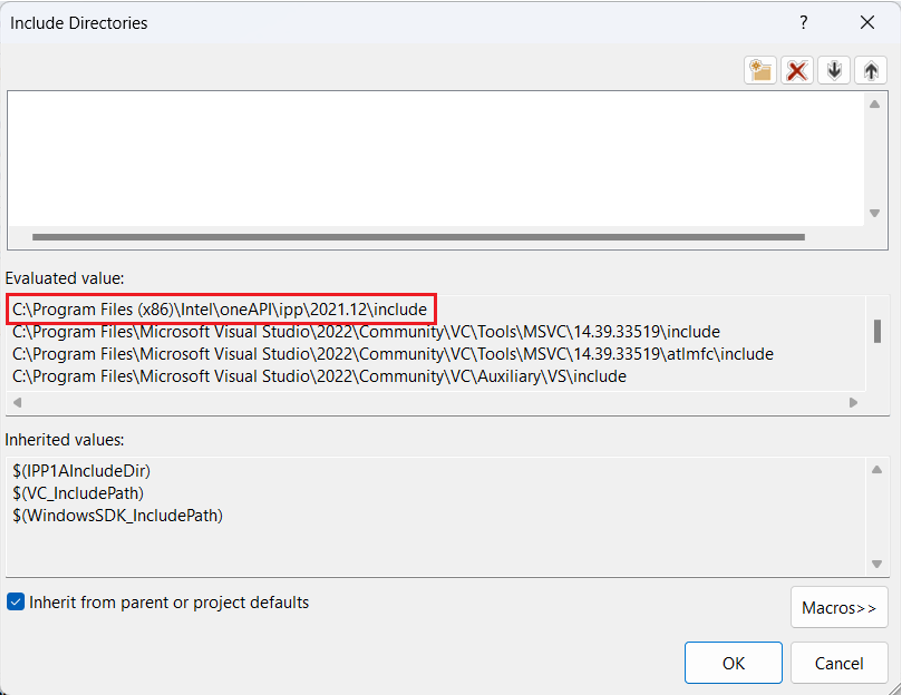Viewport: 901px width, 696px height.
Task: Move line up with arrow icon
Action: pos(871,70)
